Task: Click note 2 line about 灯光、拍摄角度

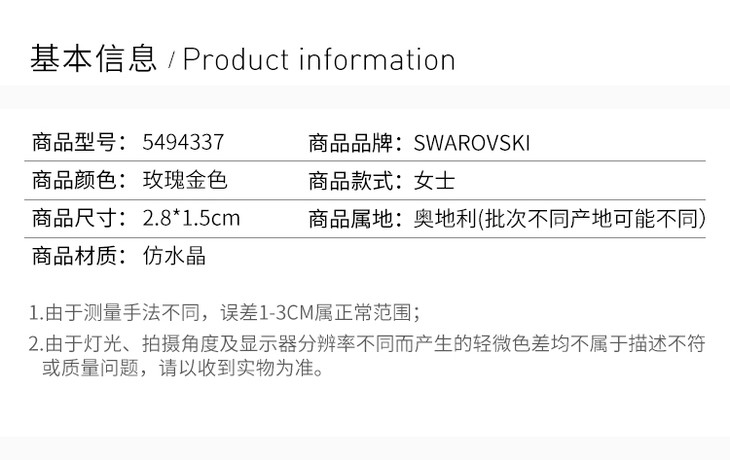Action: 366,344
